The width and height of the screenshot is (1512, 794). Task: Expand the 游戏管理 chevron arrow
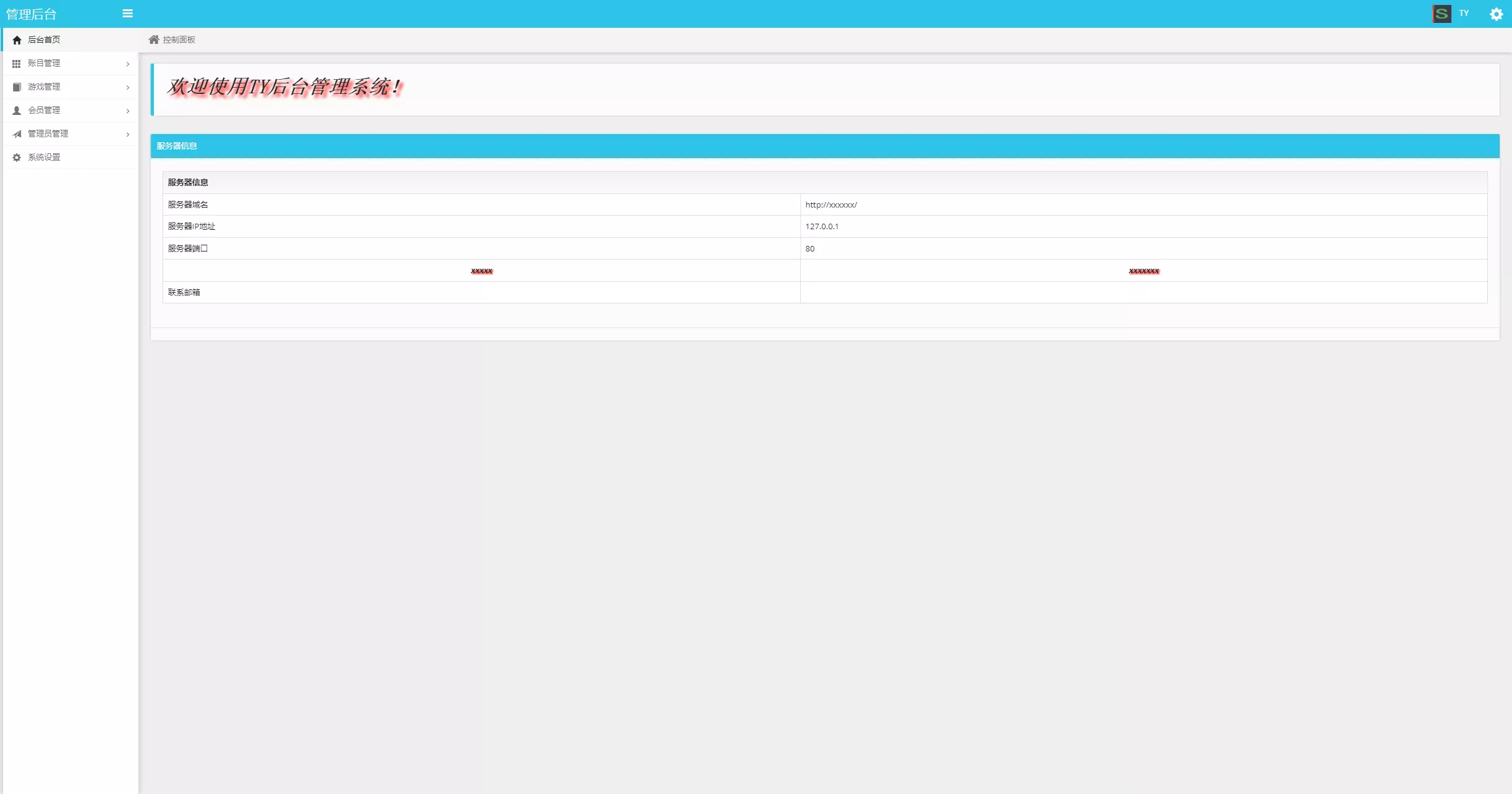[128, 87]
